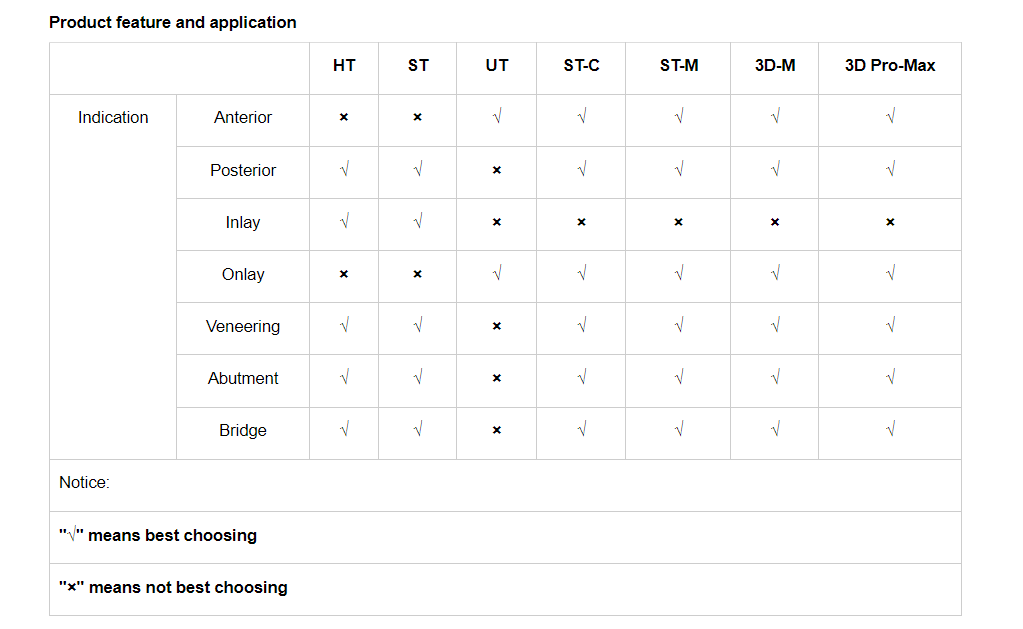Click the Veneering row label
This screenshot has height=629, width=1023.
click(243, 326)
